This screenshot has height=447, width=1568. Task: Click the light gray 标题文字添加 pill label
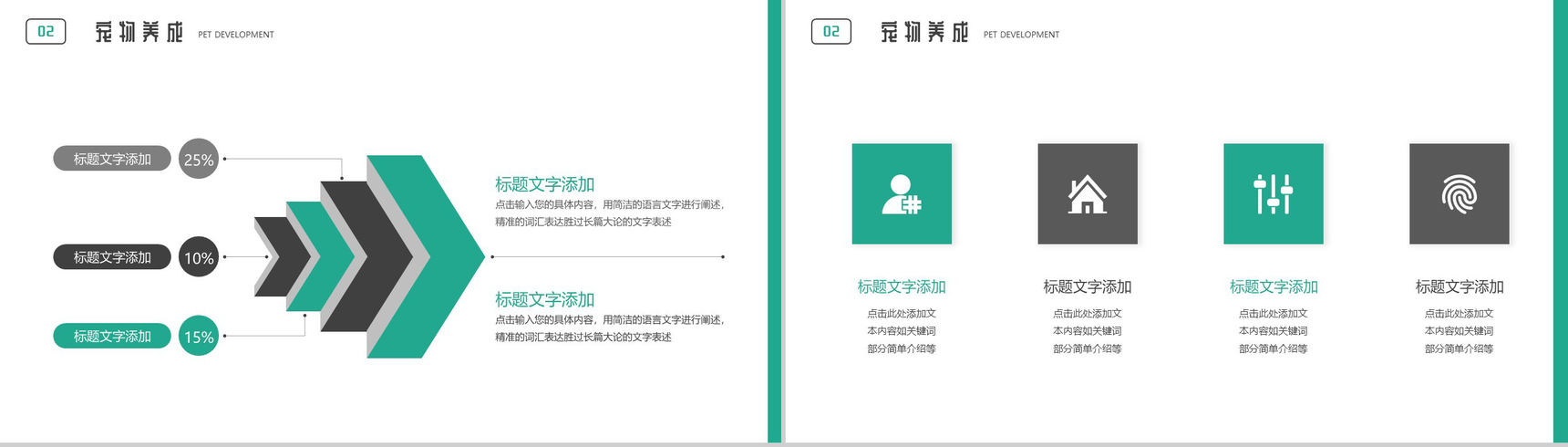coord(112,159)
